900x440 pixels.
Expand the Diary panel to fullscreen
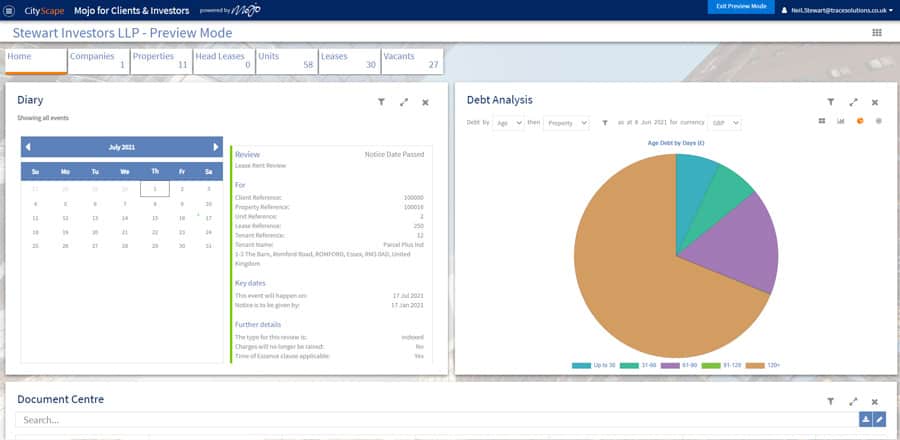[404, 102]
